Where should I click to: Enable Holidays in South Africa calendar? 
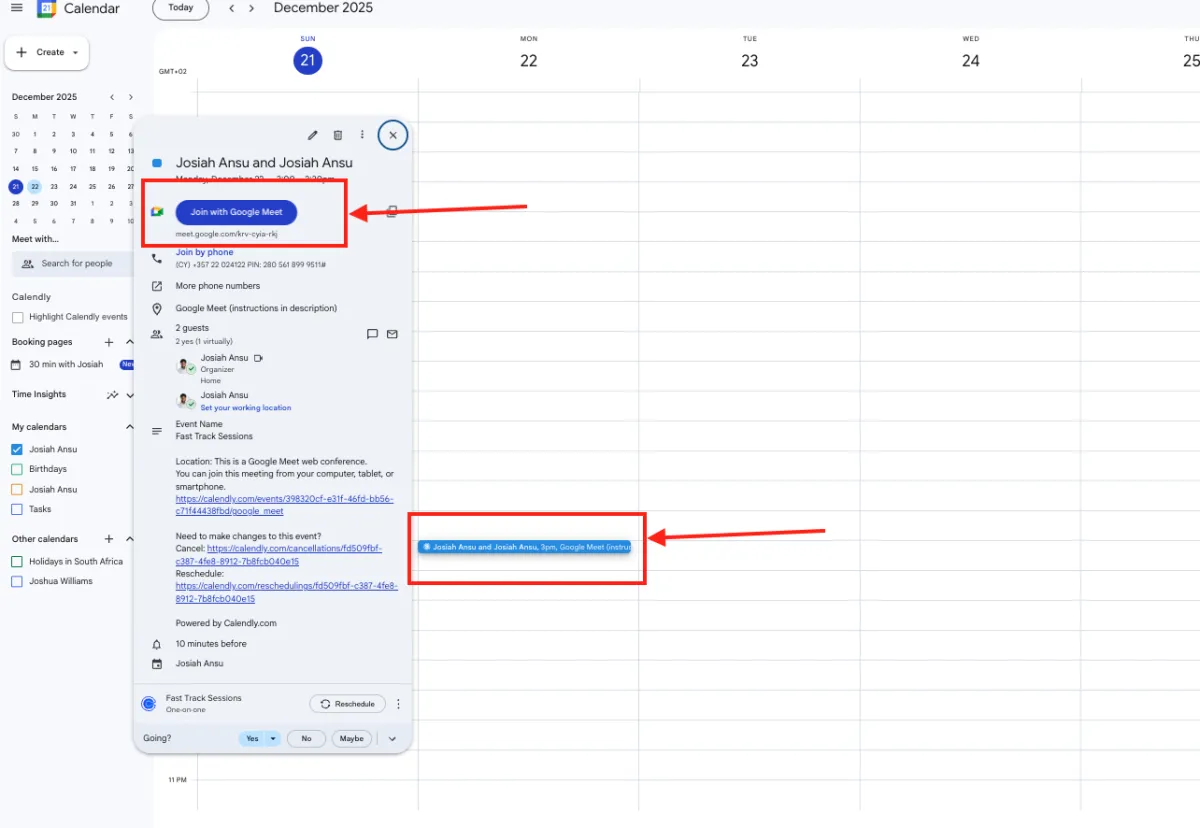[17, 562]
